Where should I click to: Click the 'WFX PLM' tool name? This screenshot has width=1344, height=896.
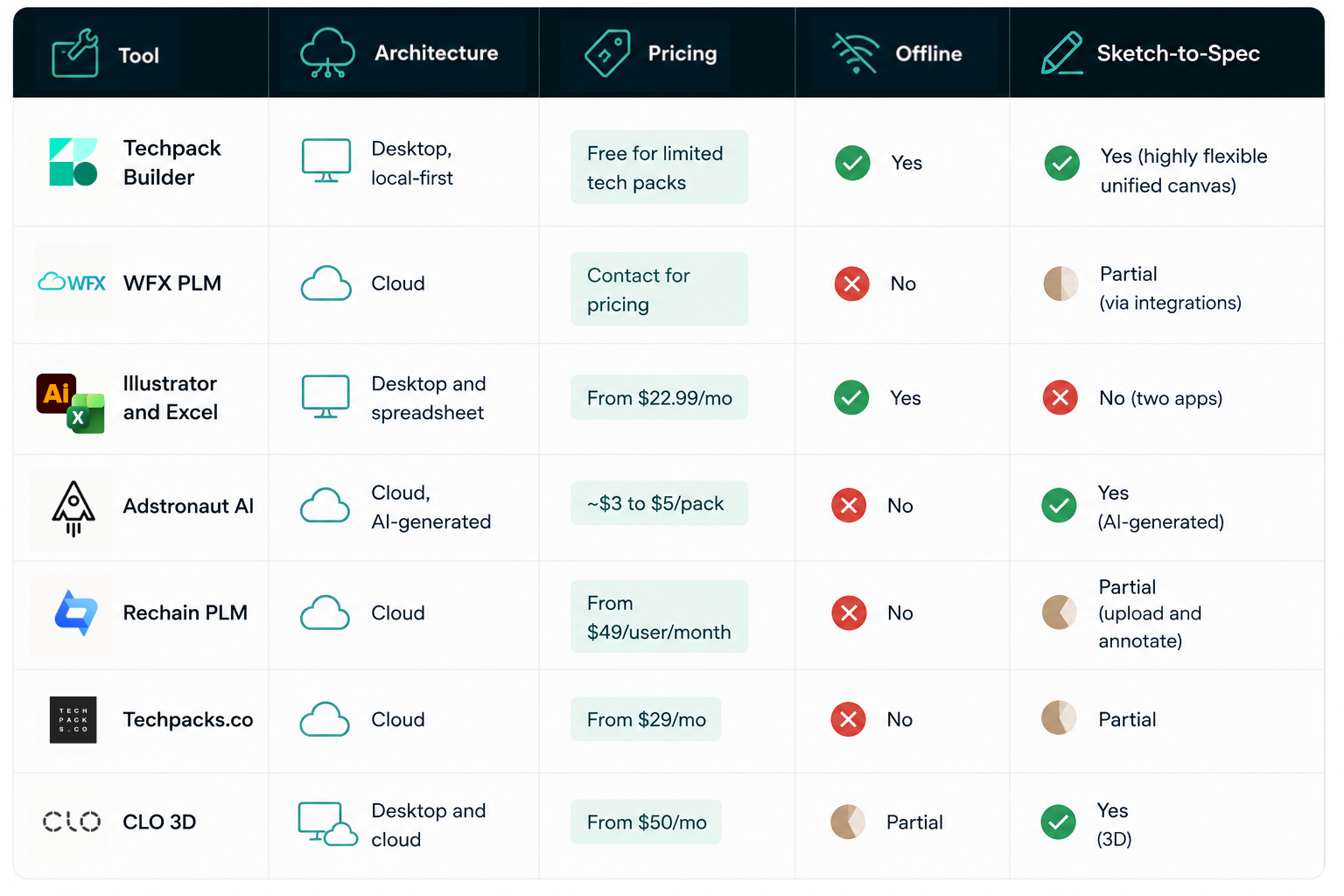171,283
